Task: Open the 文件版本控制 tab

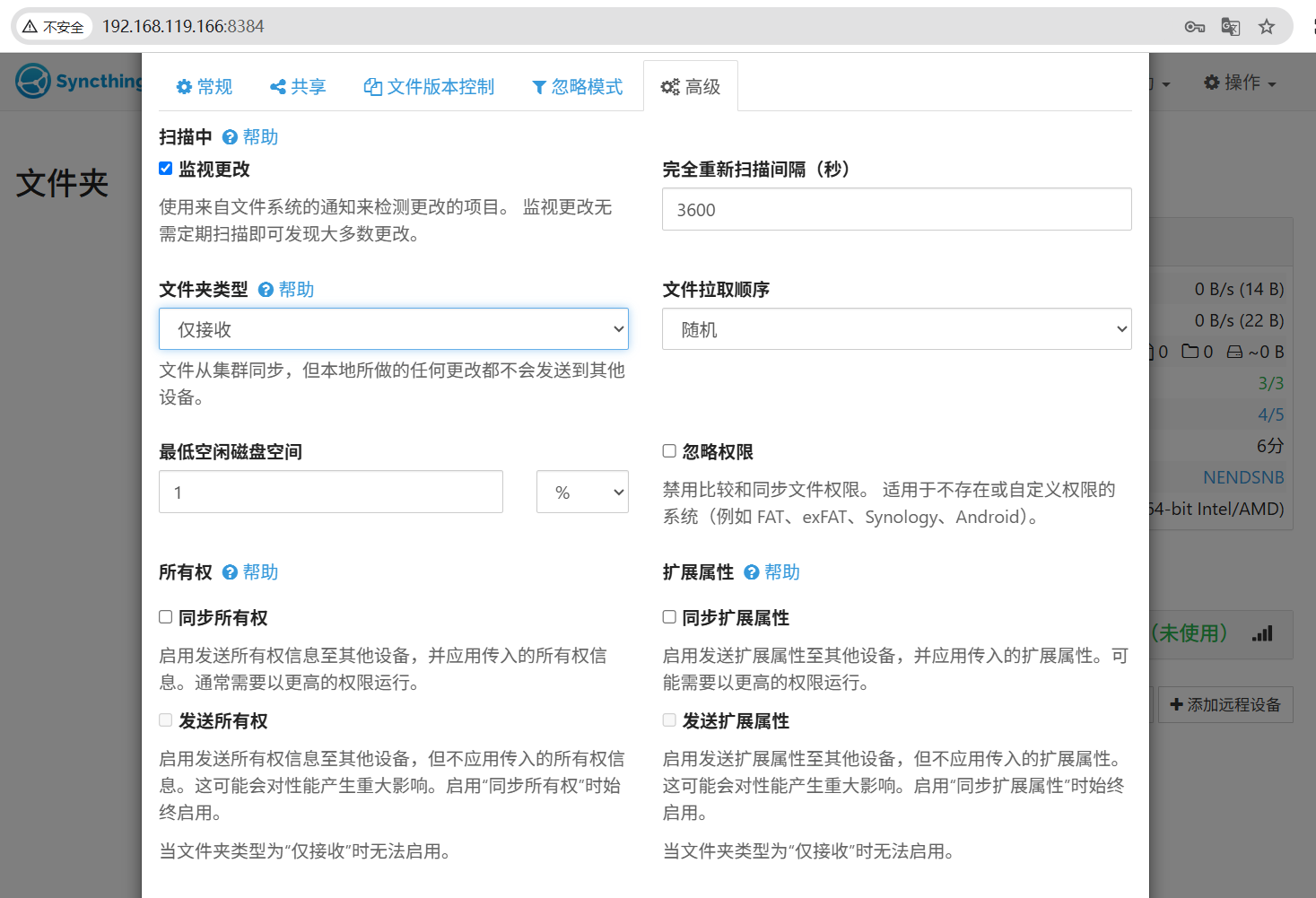Action: tap(429, 87)
